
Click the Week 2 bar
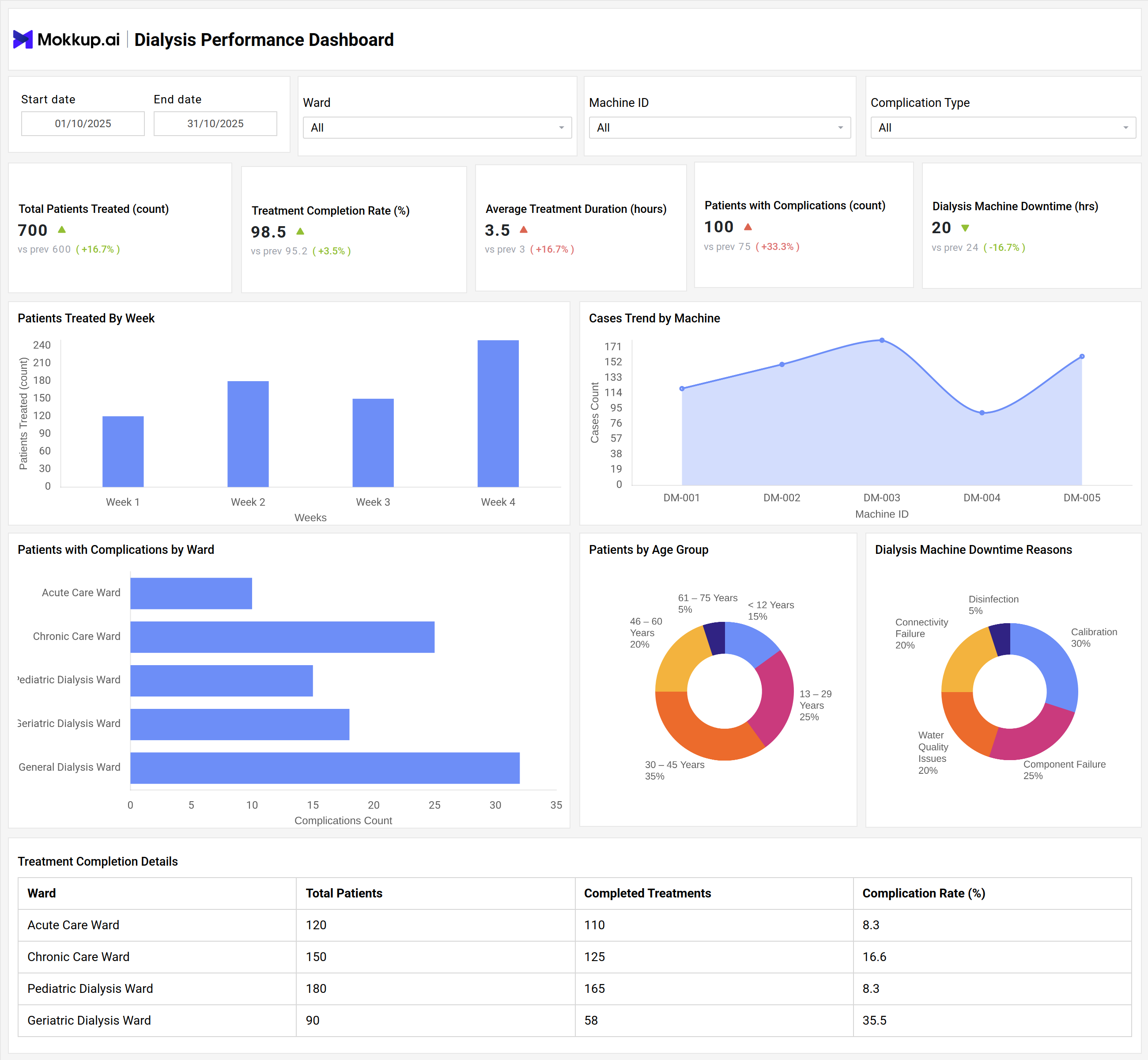(248, 434)
